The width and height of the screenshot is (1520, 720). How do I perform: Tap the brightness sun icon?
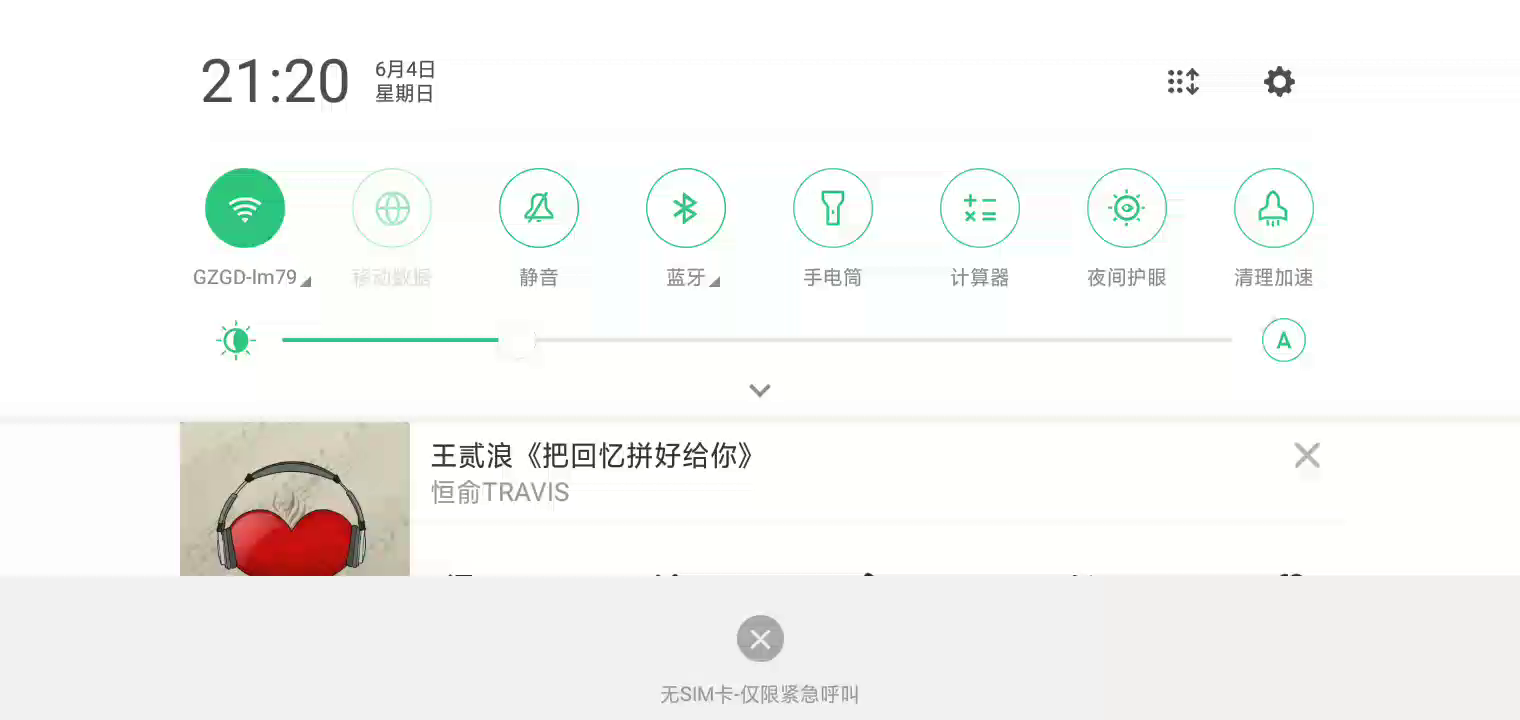(236, 341)
